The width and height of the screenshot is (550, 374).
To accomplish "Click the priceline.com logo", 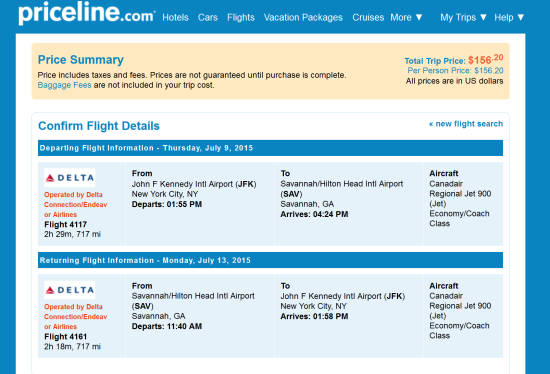I will 87,13.
